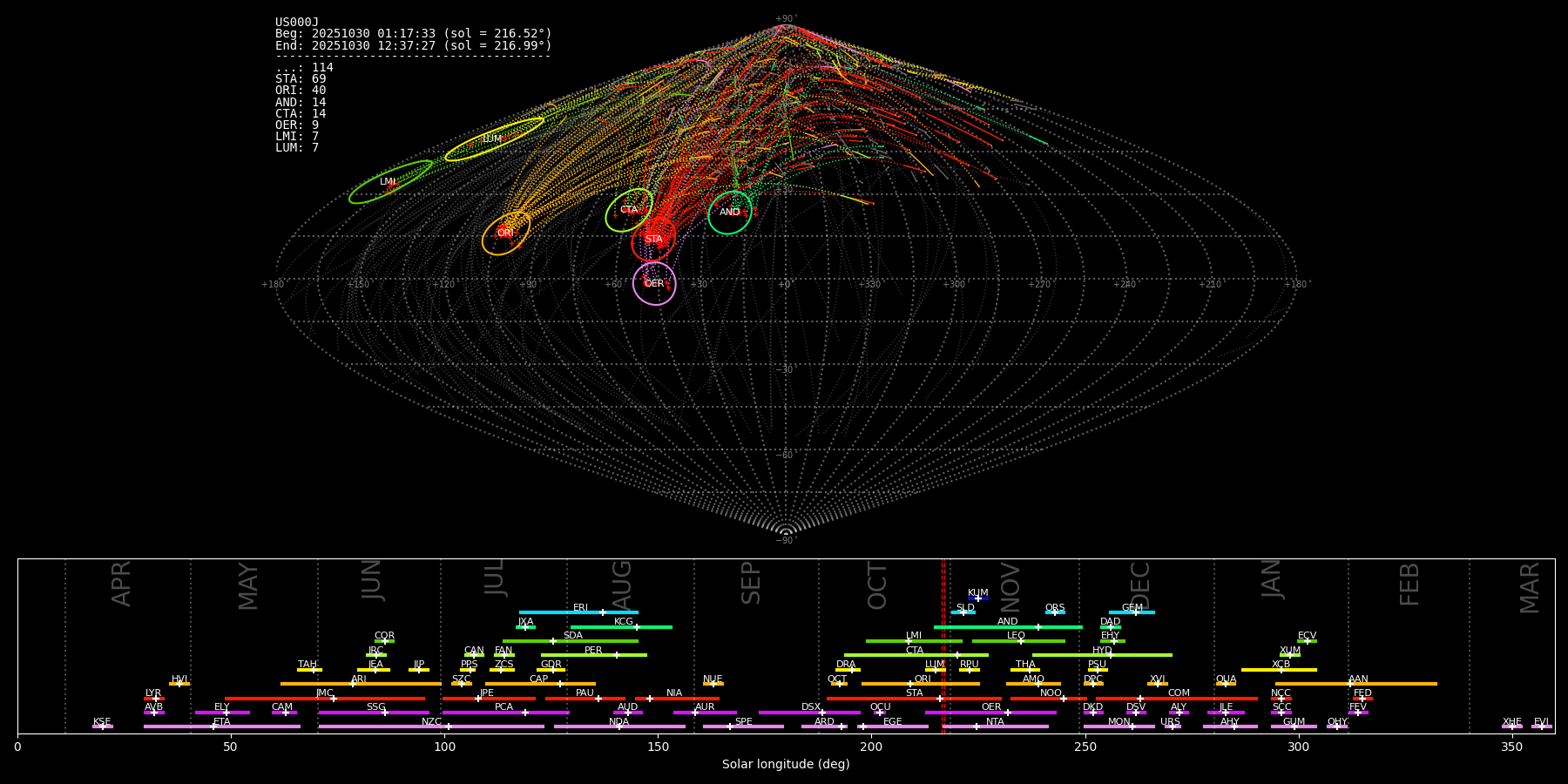Click the DEC month label
The image size is (1568, 784).
click(x=1140, y=585)
